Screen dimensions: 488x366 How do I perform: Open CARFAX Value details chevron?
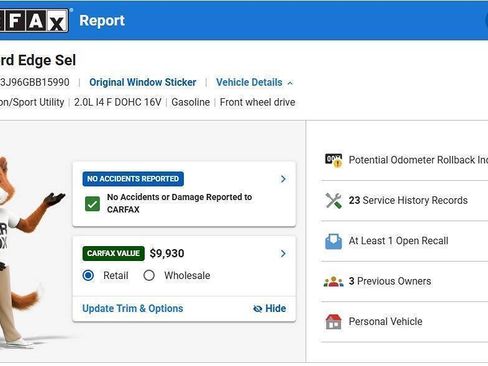pyautogui.click(x=283, y=254)
